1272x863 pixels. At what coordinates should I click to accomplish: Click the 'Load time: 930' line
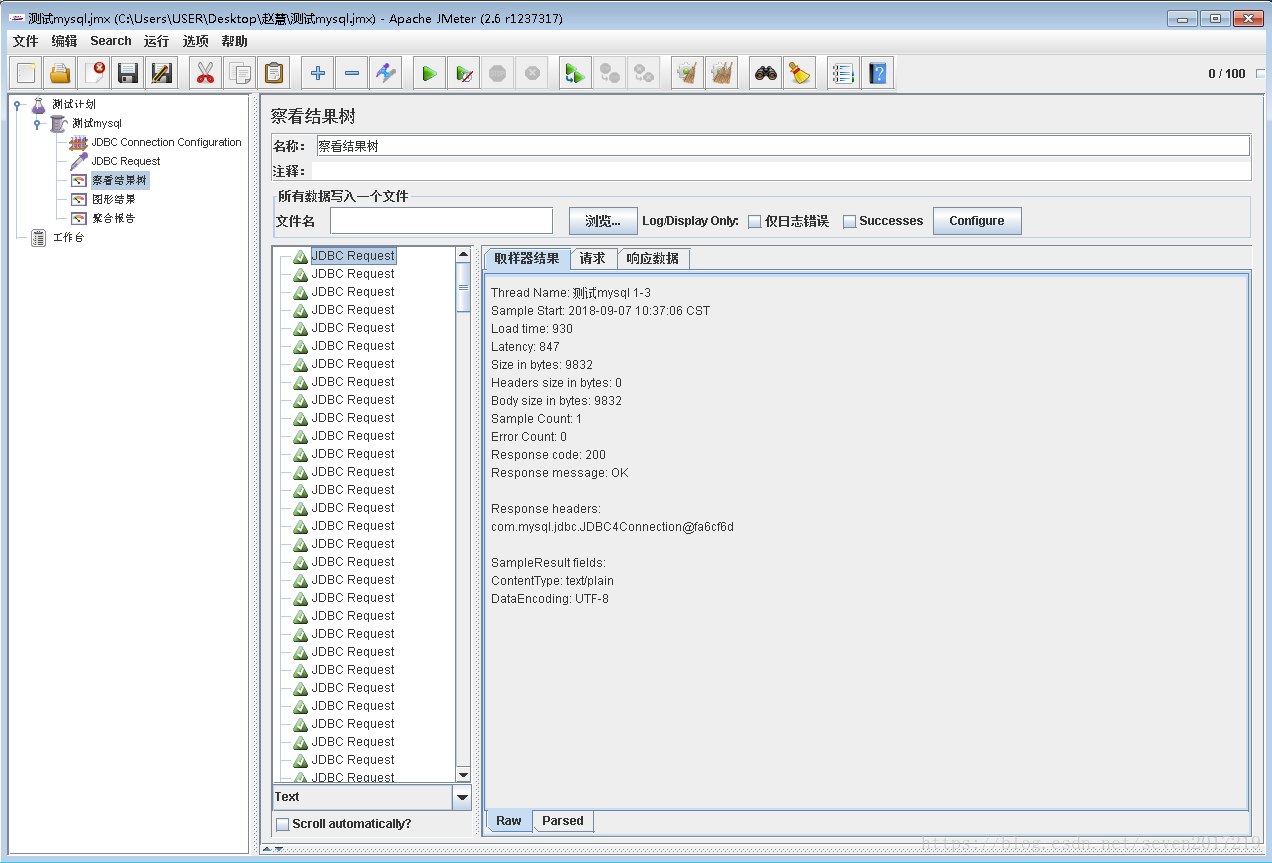coord(532,329)
